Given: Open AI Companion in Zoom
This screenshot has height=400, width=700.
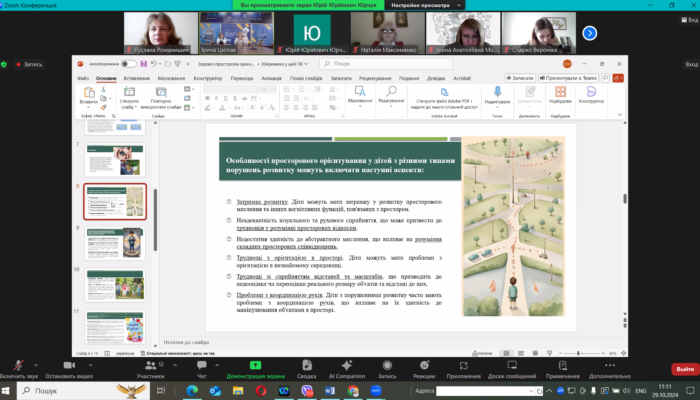Looking at the screenshot, I should coord(346,366).
